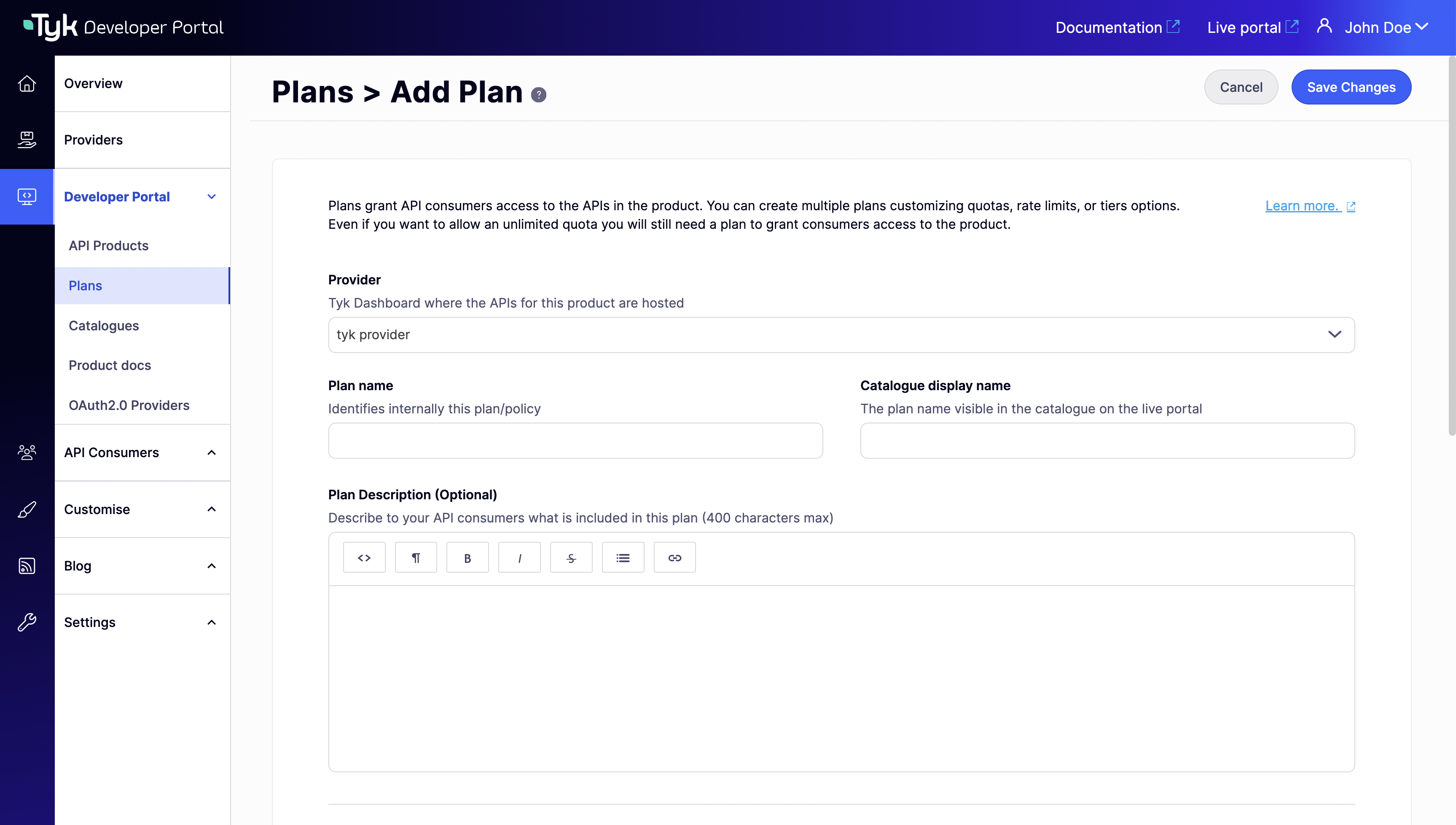Insert a hyperlink in the plan description
Screen dimensions: 1456x825
(x=674, y=557)
